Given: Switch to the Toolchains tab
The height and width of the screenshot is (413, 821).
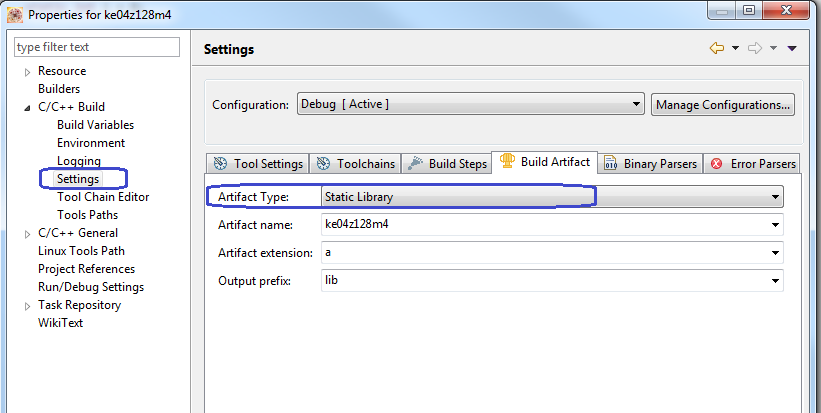Looking at the screenshot, I should click(x=356, y=163).
